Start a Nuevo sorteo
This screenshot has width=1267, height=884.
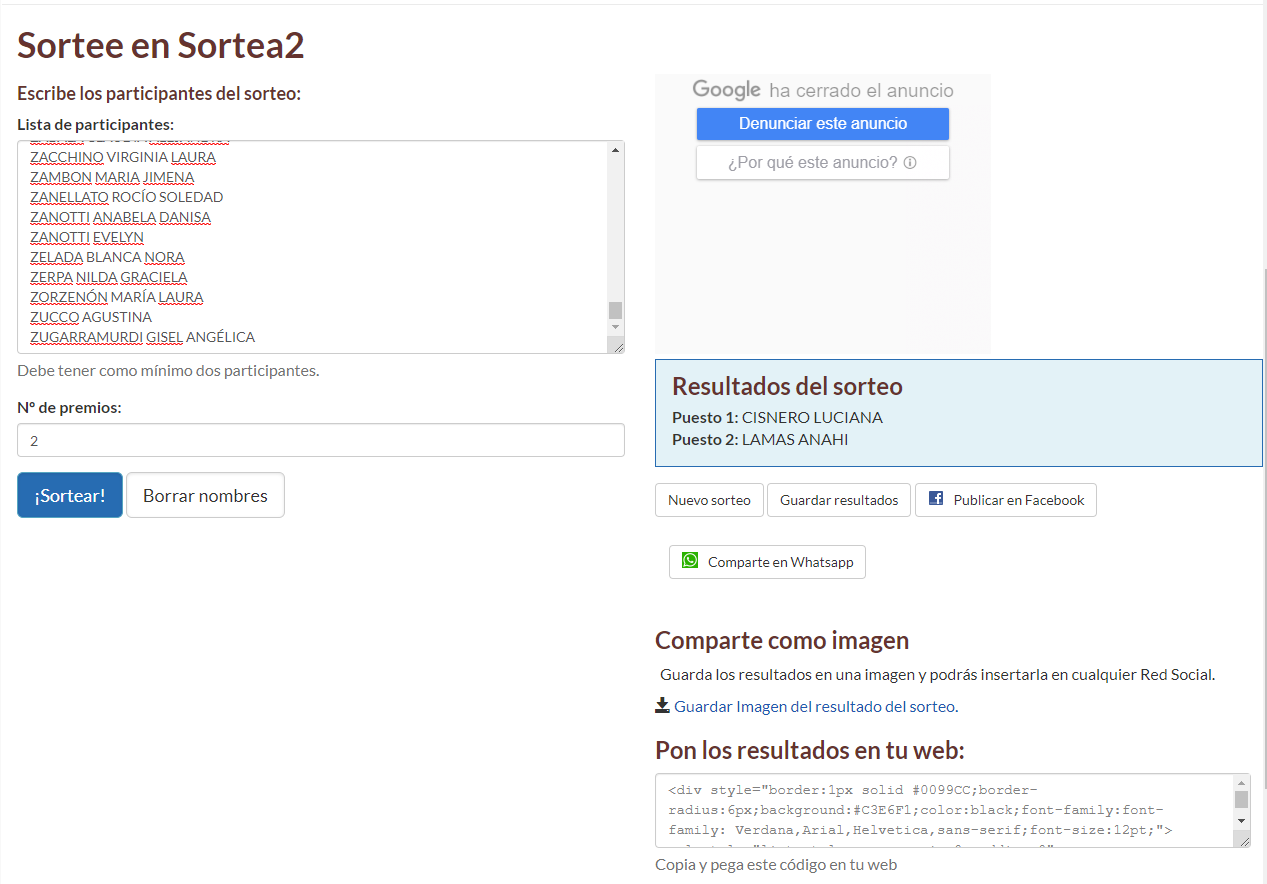pos(709,500)
